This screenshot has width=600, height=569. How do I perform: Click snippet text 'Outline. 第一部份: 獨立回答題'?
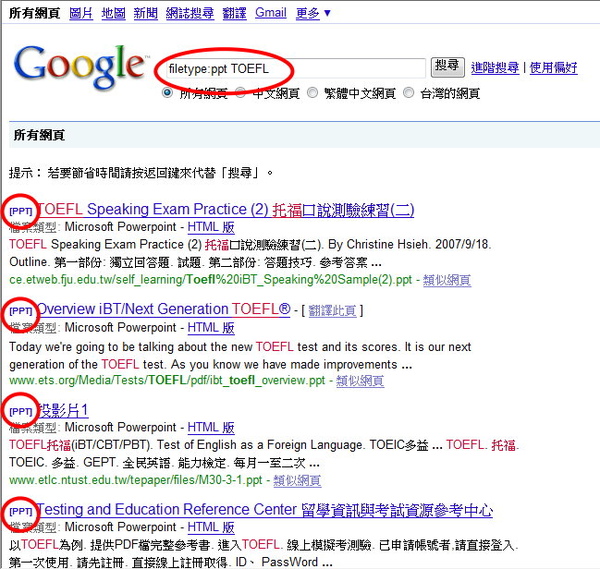pos(90,262)
